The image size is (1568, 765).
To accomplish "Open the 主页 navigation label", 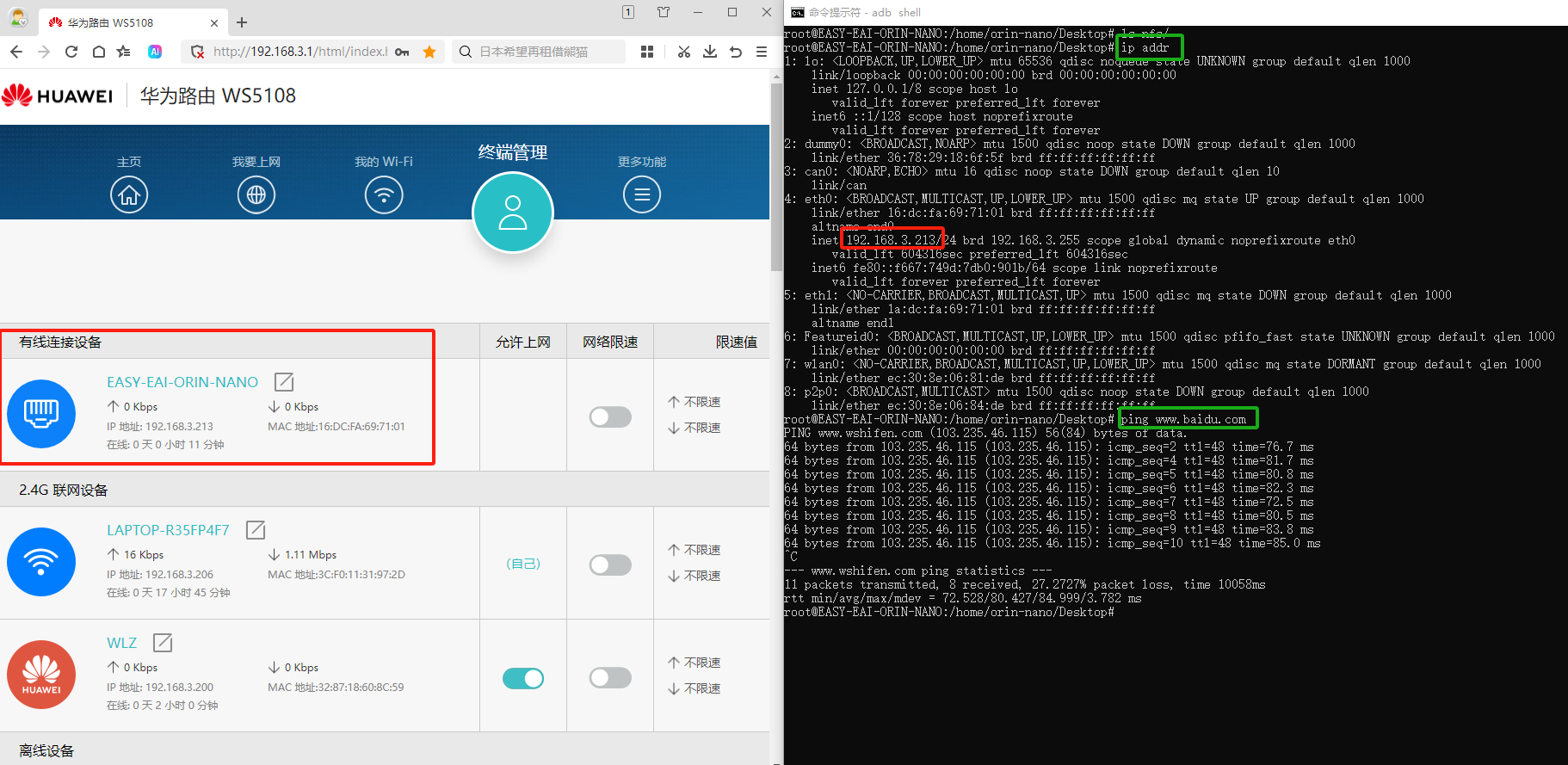I will pos(129,162).
